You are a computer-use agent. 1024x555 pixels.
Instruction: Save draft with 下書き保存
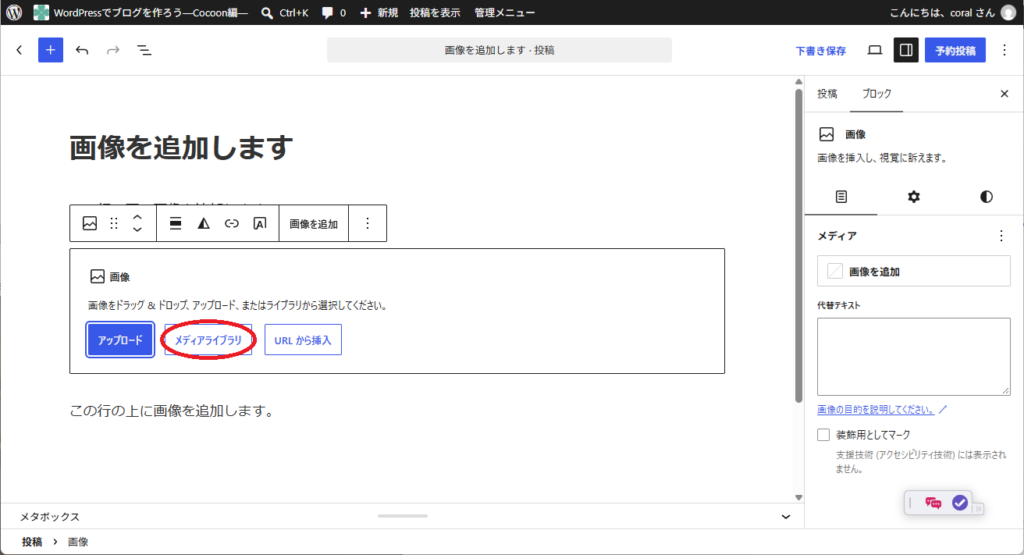(x=820, y=50)
